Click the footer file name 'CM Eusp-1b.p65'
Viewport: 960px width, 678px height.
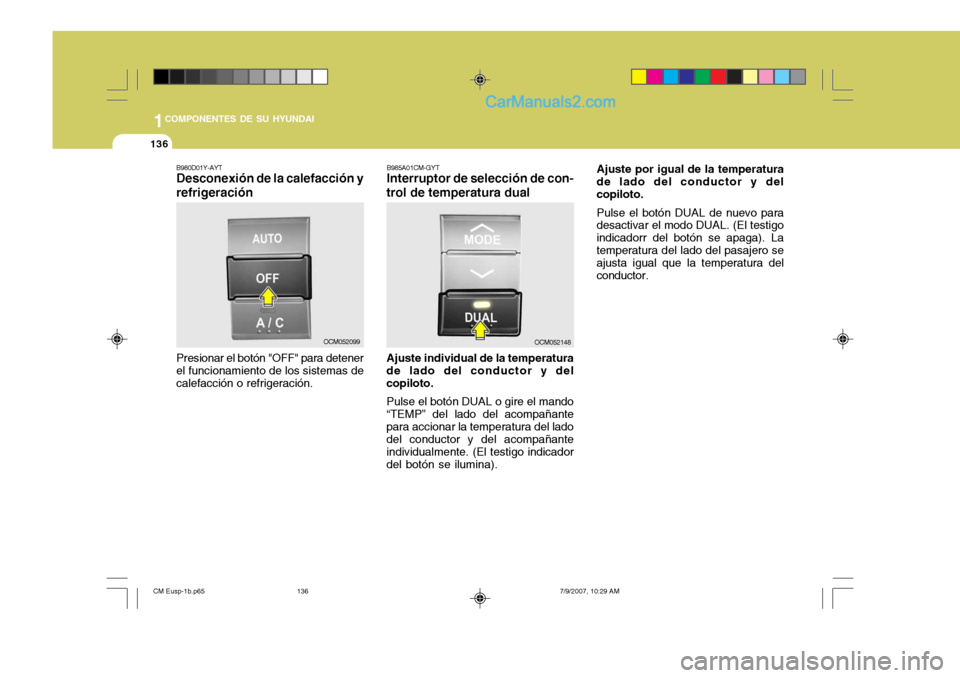coord(179,592)
